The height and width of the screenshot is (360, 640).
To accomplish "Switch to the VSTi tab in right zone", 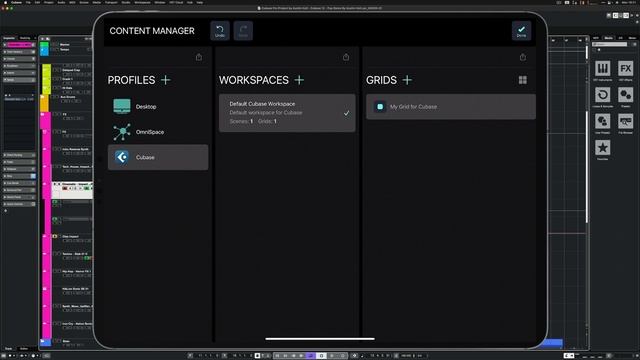I will tap(596, 38).
